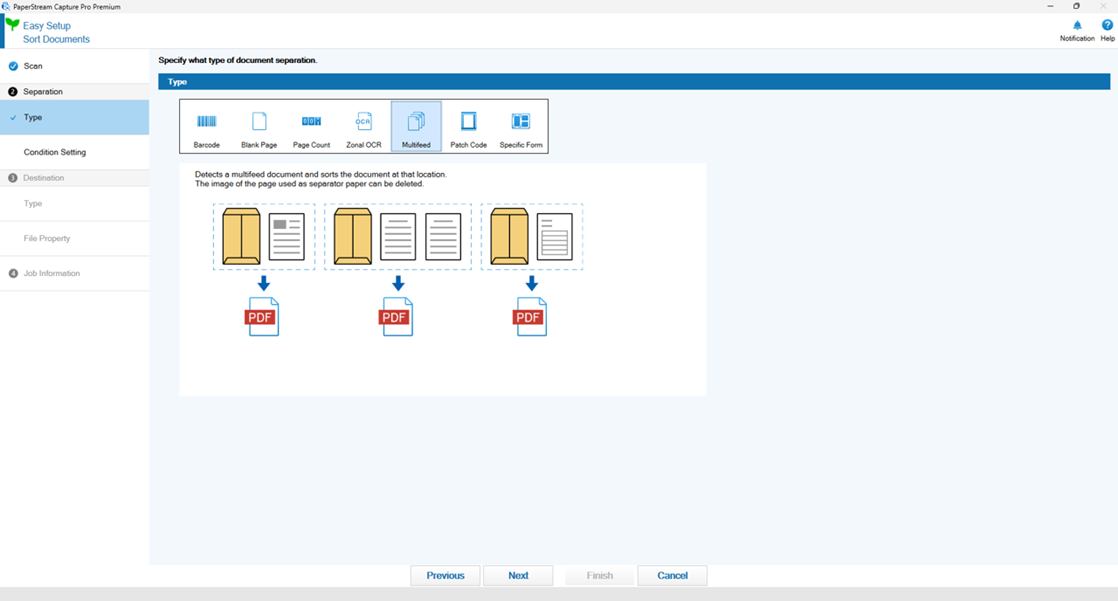The height and width of the screenshot is (601, 1118).
Task: Cancel the Easy Setup wizard
Action: coord(672,576)
